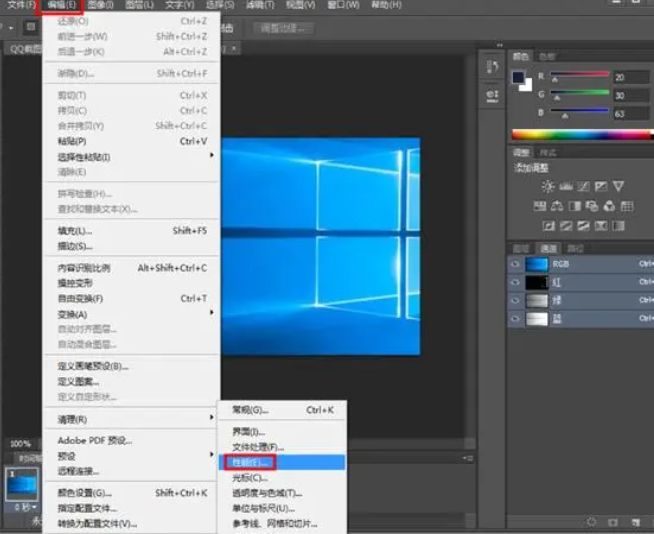654x534 pixels.
Task: Expand the 变换(A) submenu
Action: tap(130, 312)
